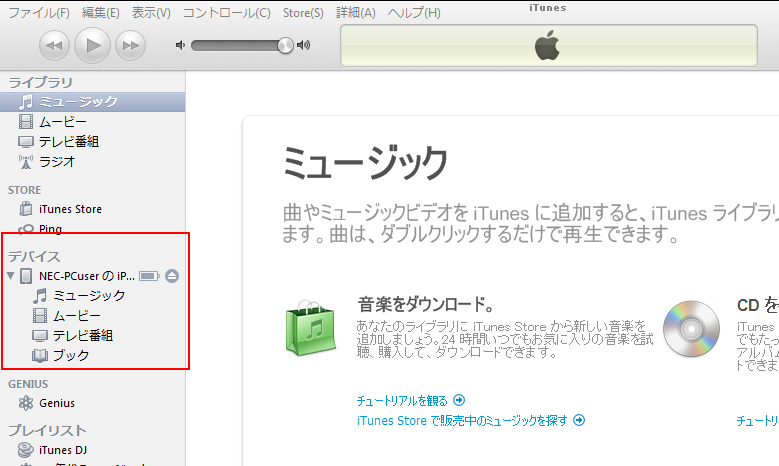Click the fast-forward (next track) button
The width and height of the screenshot is (779, 466).
pos(131,46)
